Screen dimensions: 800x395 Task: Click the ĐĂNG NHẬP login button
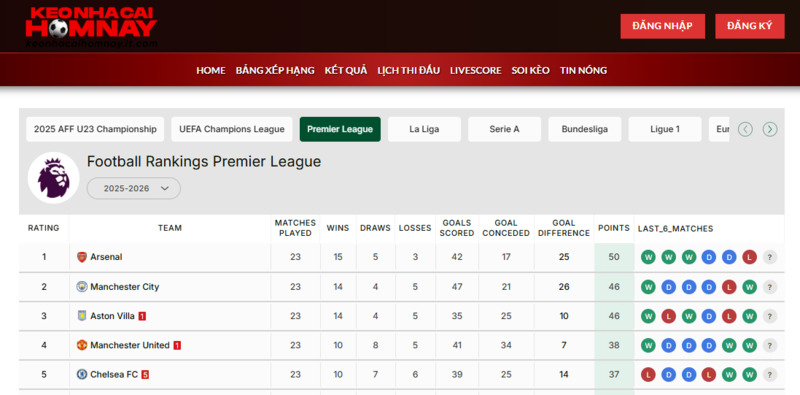coord(663,26)
